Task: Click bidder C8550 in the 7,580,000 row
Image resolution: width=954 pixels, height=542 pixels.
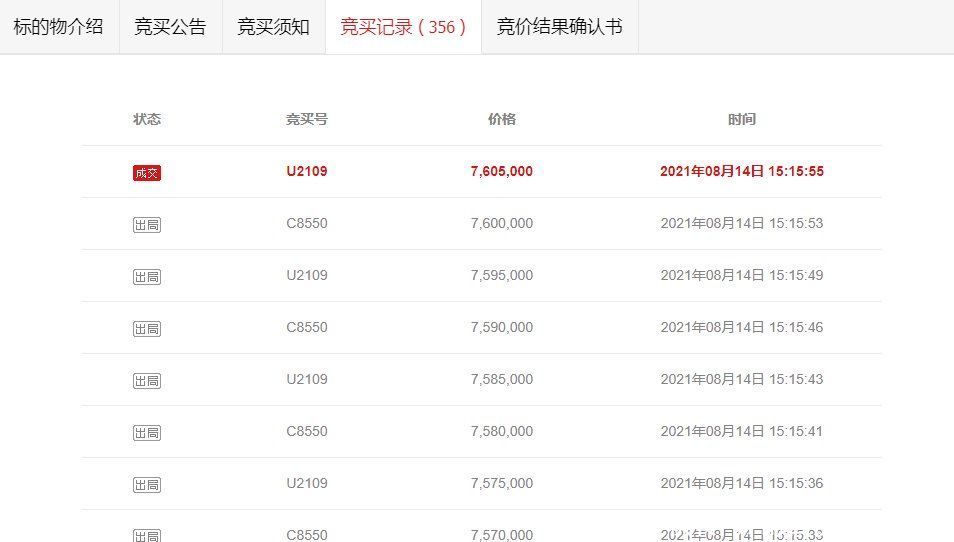Action: [307, 431]
